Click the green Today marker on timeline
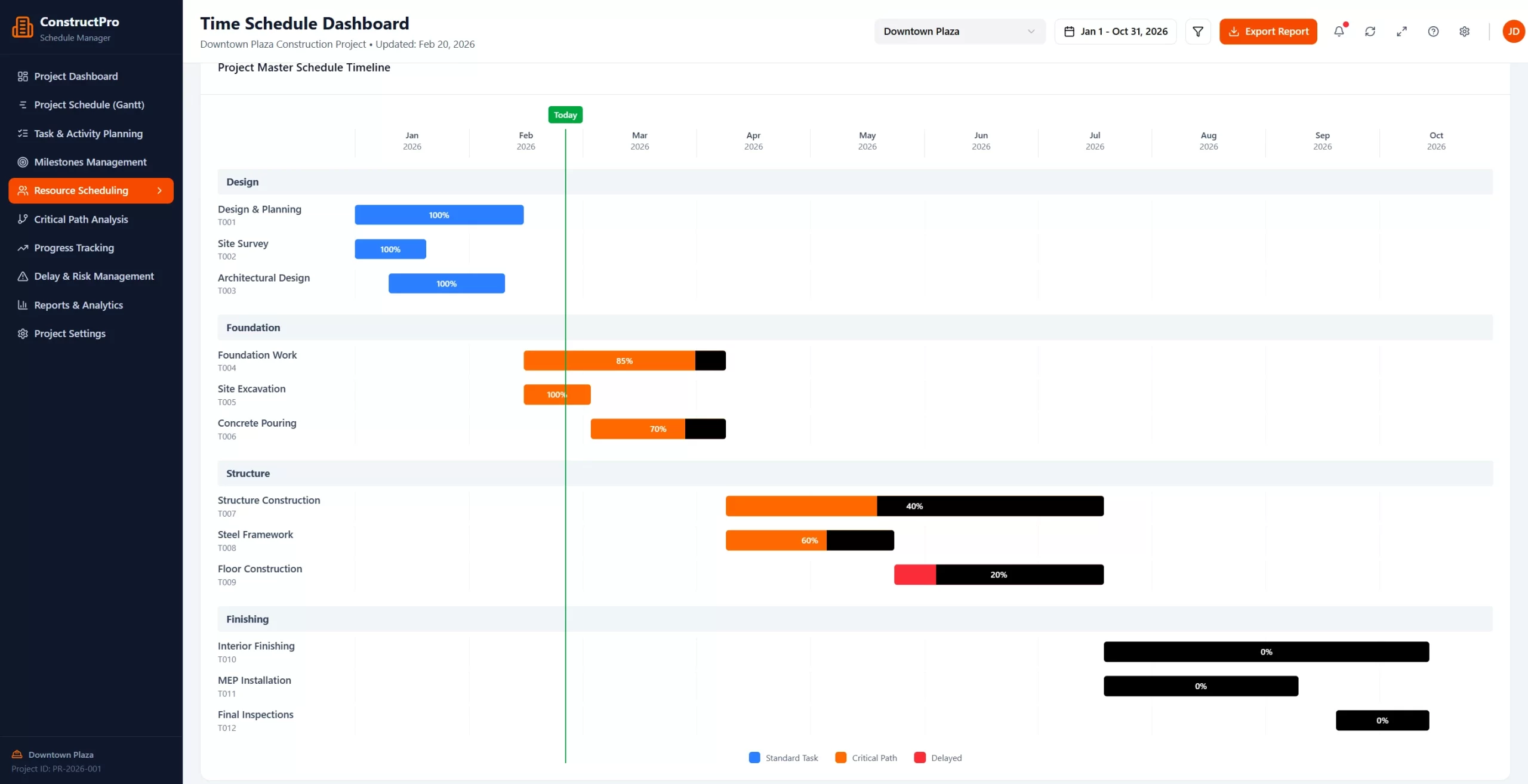This screenshot has width=1528, height=784. [x=565, y=115]
